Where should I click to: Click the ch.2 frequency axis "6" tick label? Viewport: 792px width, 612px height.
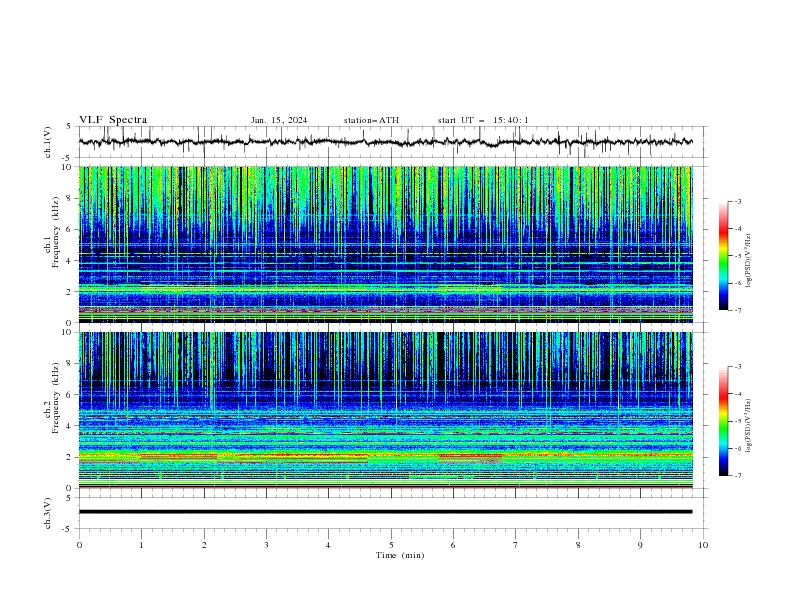tap(71, 395)
